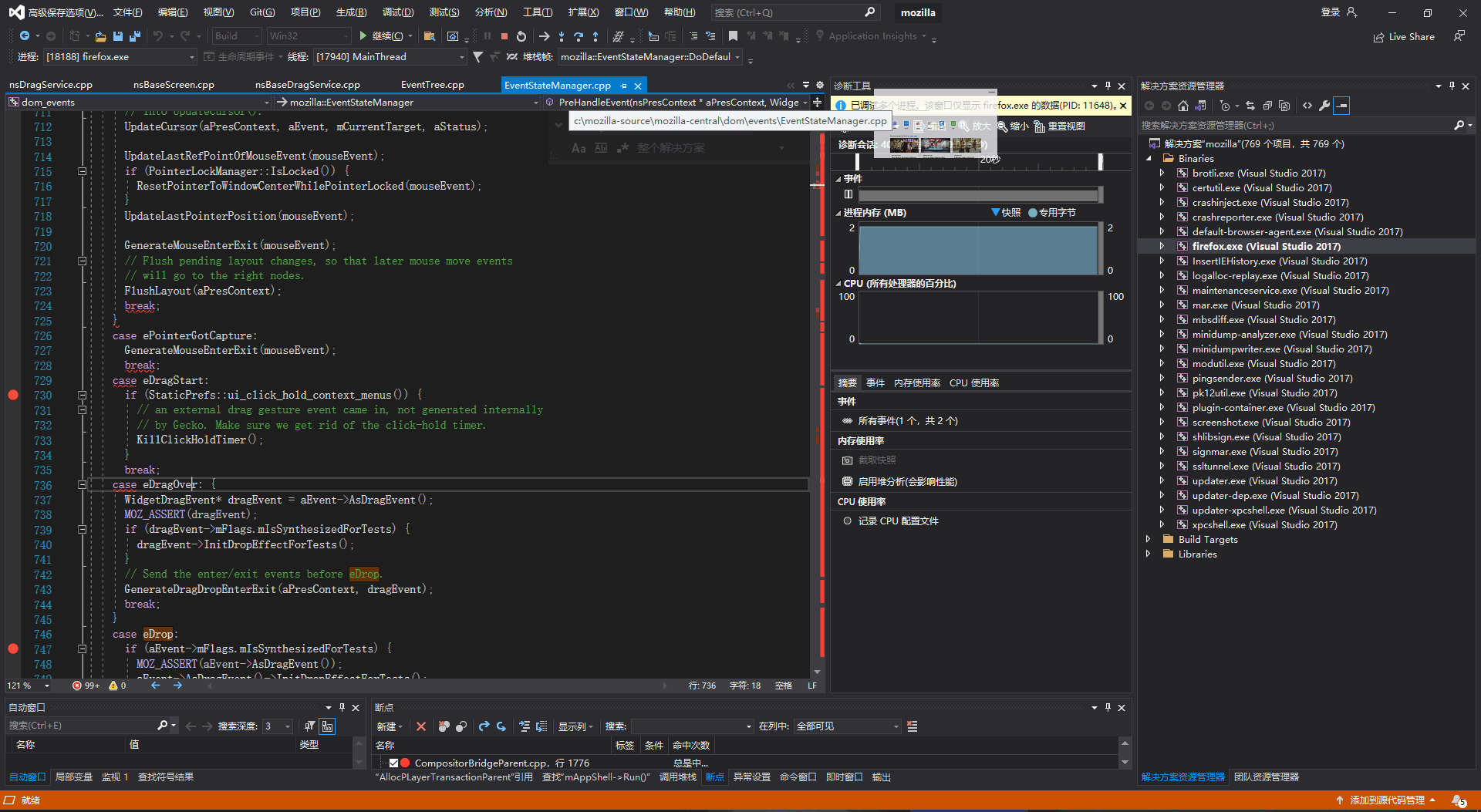Image resolution: width=1481 pixels, height=812 pixels.
Task: Switch to EventTree.cpp tab
Action: (433, 85)
